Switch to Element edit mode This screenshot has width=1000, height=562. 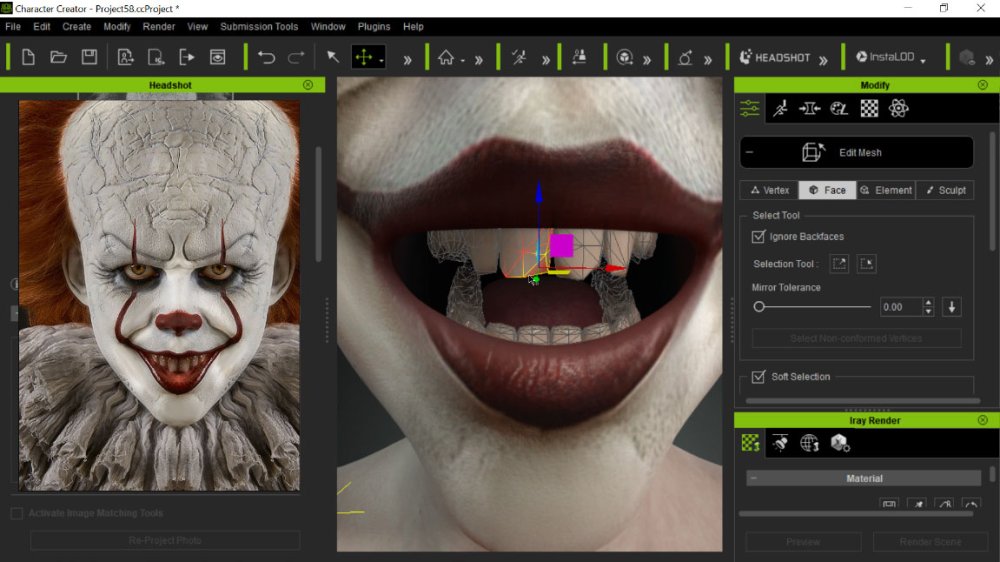click(x=886, y=190)
